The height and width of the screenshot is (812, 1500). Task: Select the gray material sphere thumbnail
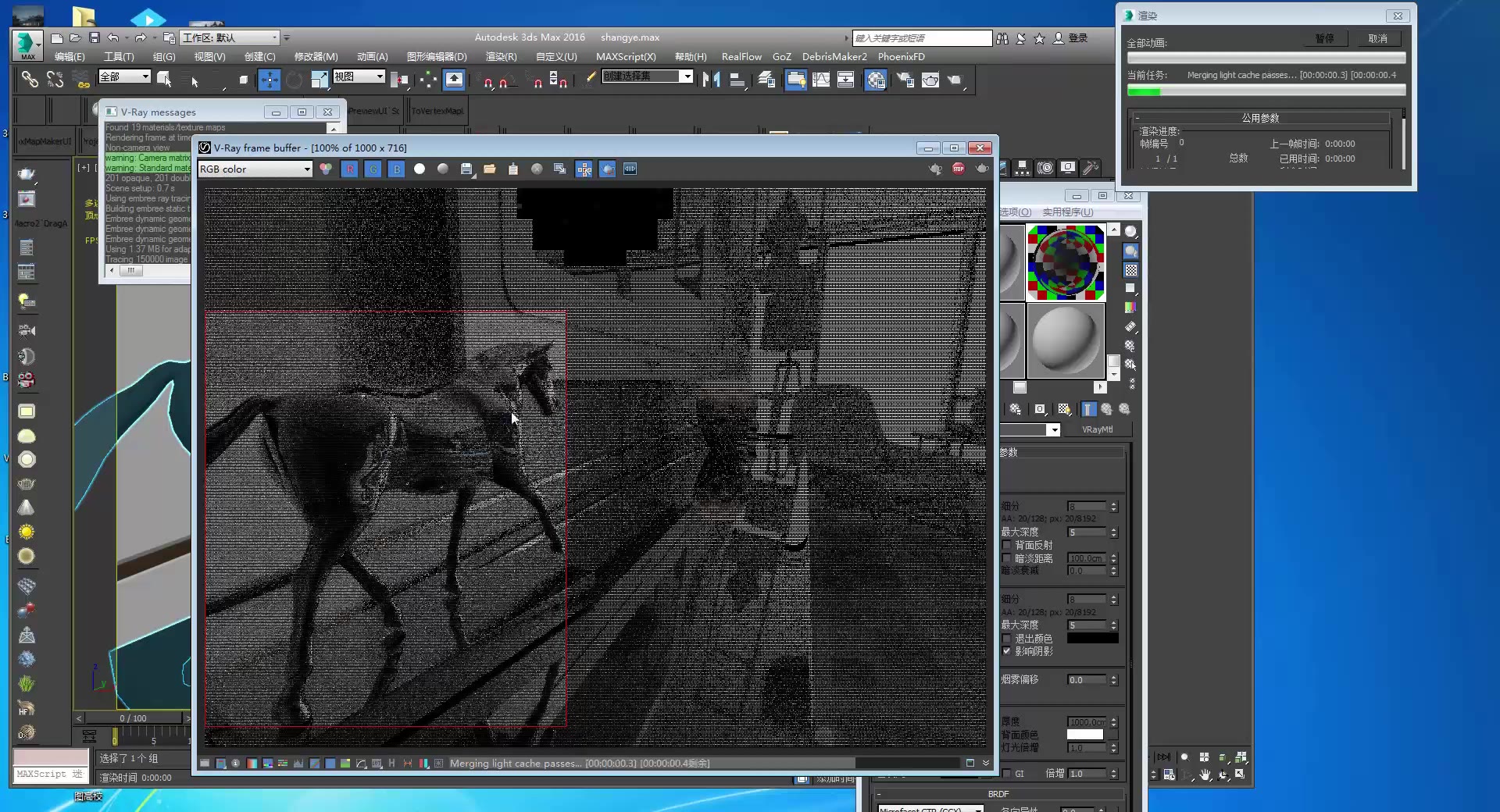pyautogui.click(x=1065, y=341)
